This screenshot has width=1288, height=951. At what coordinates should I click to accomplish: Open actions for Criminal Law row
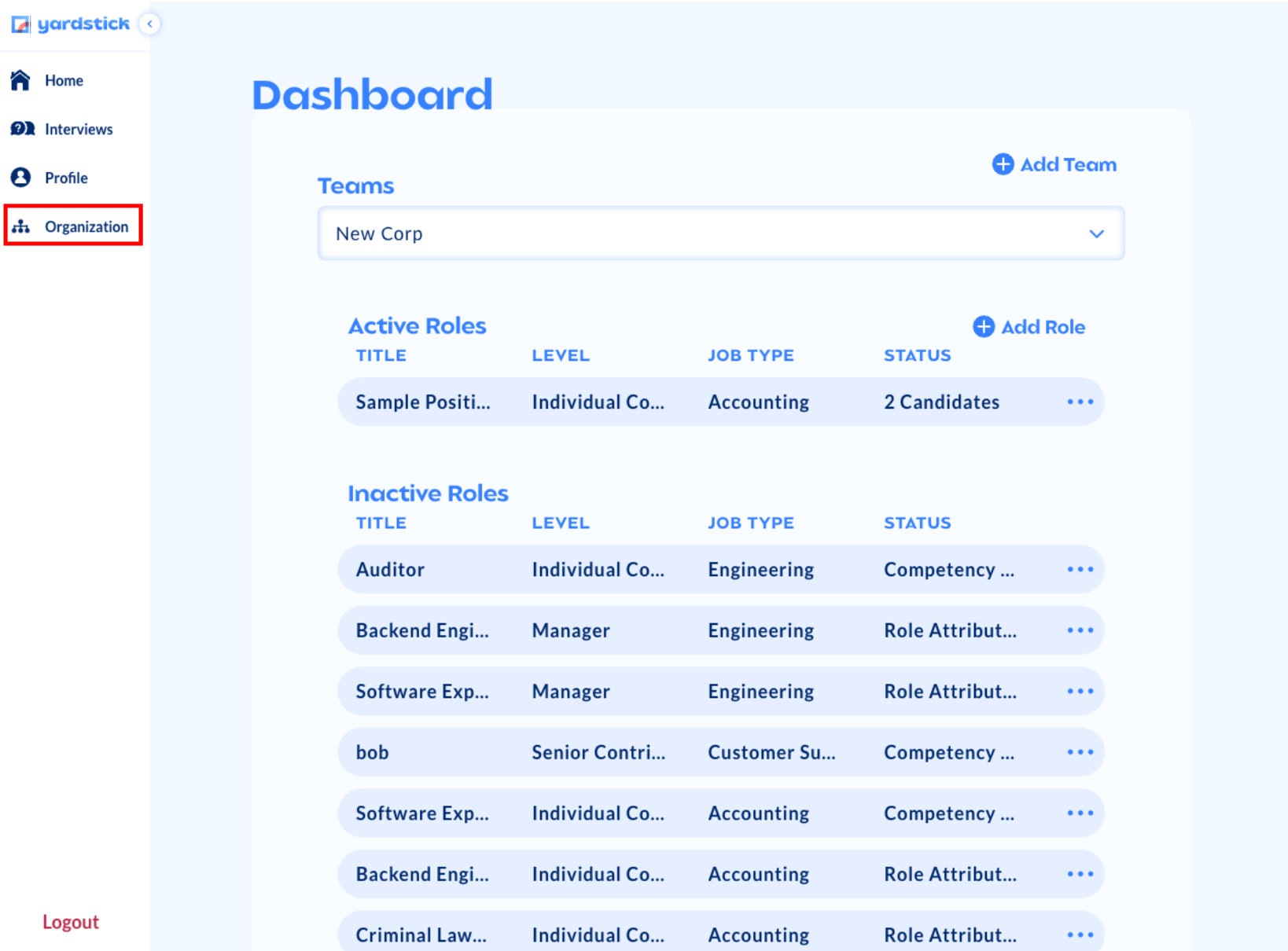coord(1080,934)
